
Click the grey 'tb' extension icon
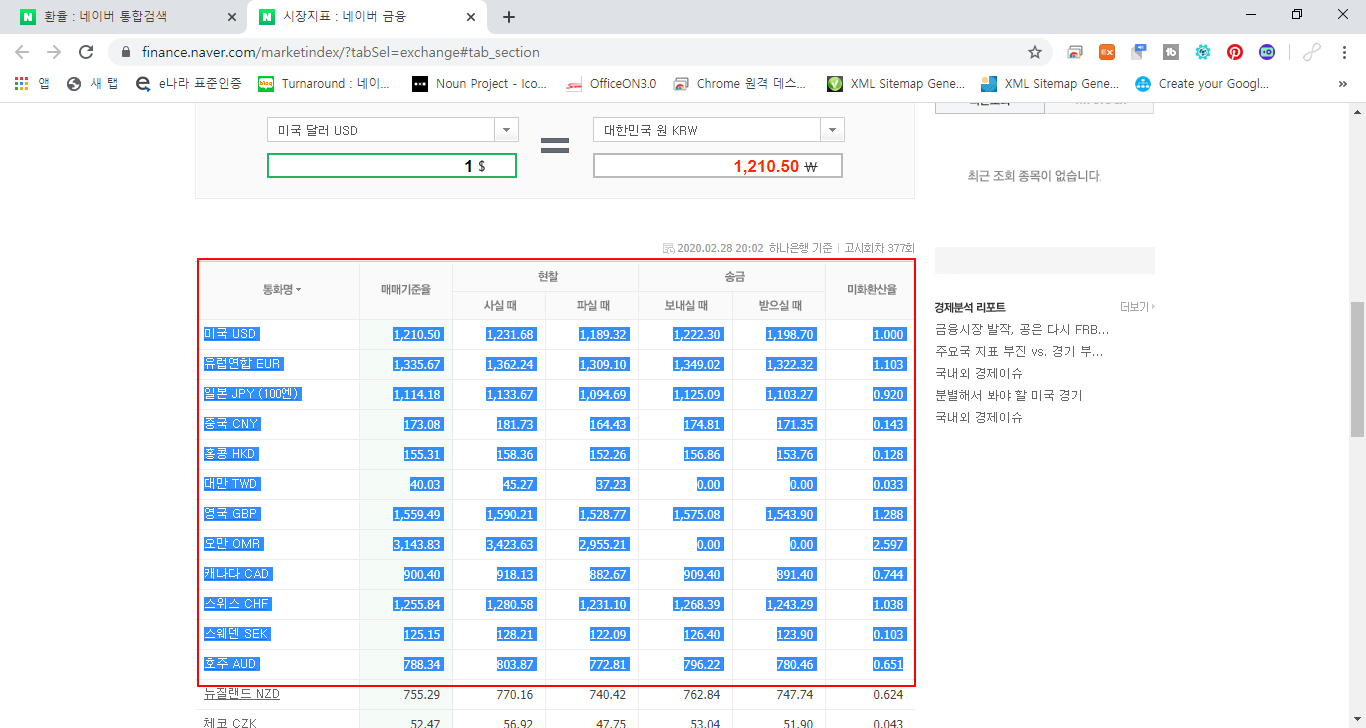click(x=1171, y=52)
